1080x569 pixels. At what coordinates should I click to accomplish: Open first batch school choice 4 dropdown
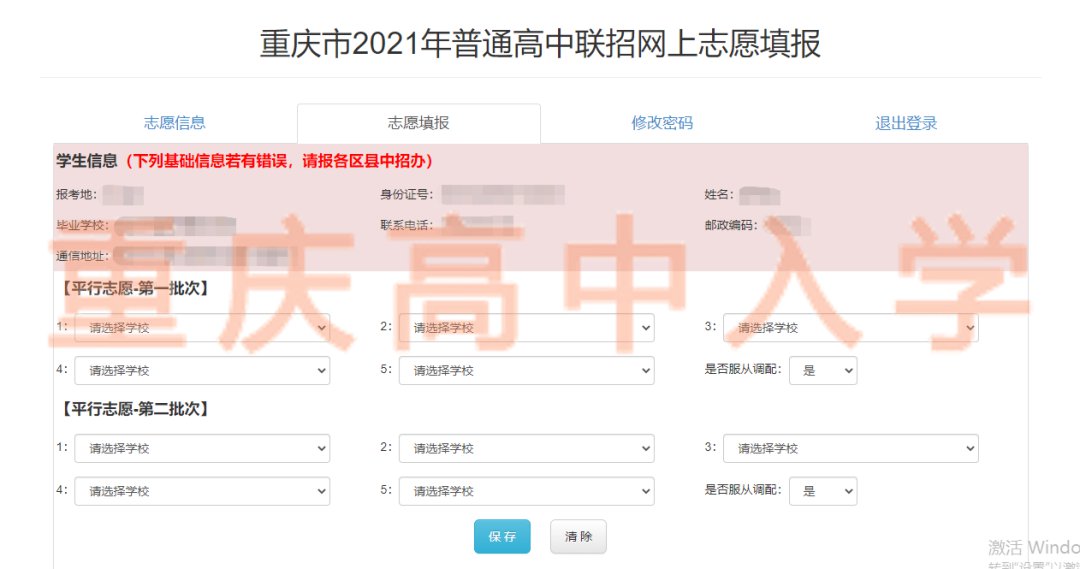202,371
